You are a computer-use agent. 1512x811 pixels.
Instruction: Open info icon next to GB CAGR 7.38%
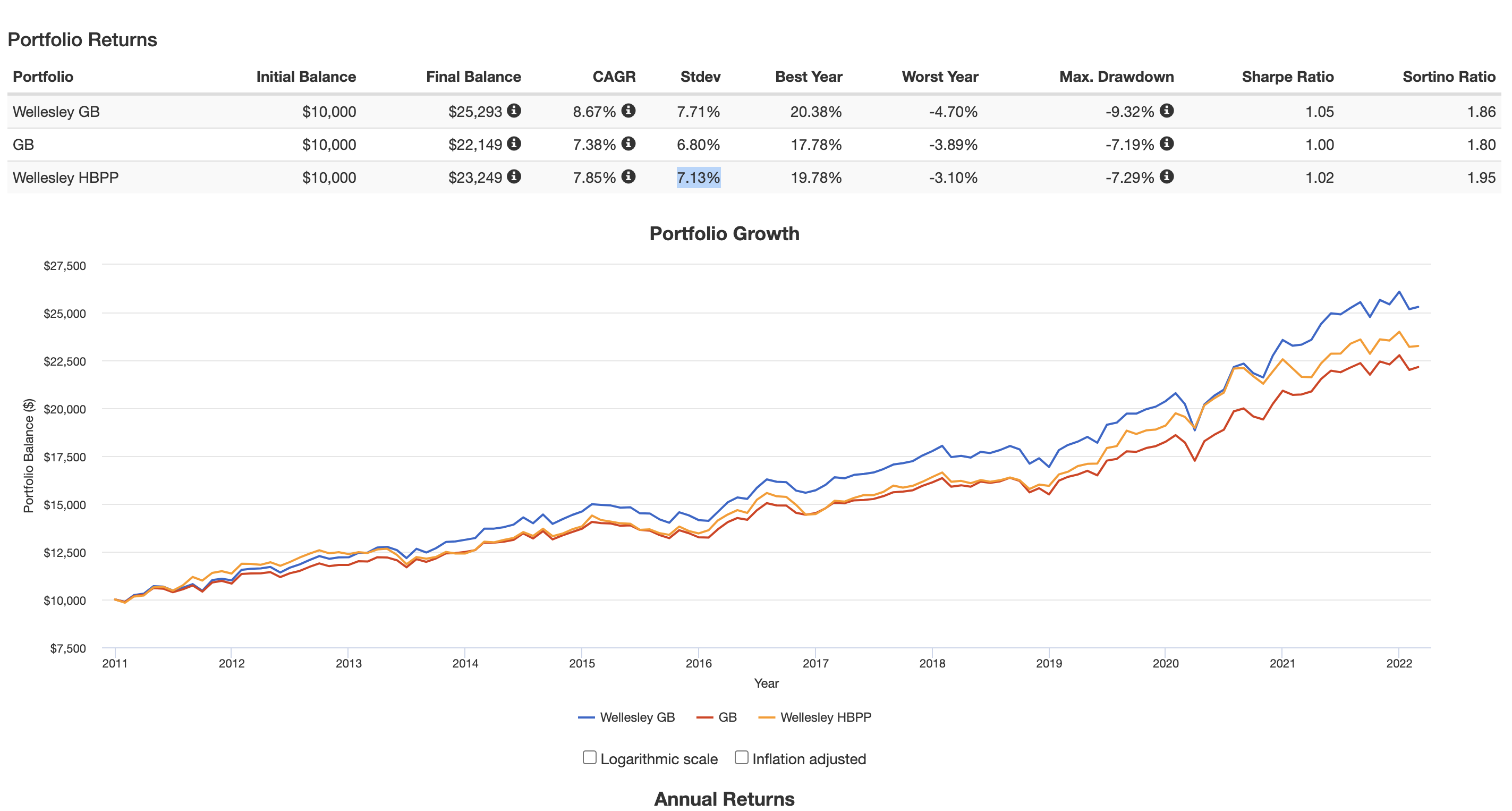628,143
